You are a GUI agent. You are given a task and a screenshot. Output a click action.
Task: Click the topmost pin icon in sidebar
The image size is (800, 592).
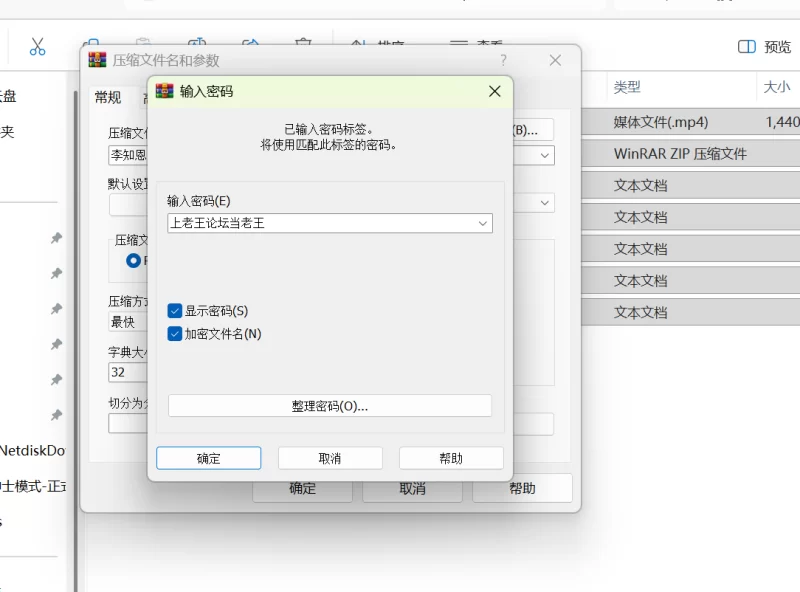pyautogui.click(x=56, y=238)
